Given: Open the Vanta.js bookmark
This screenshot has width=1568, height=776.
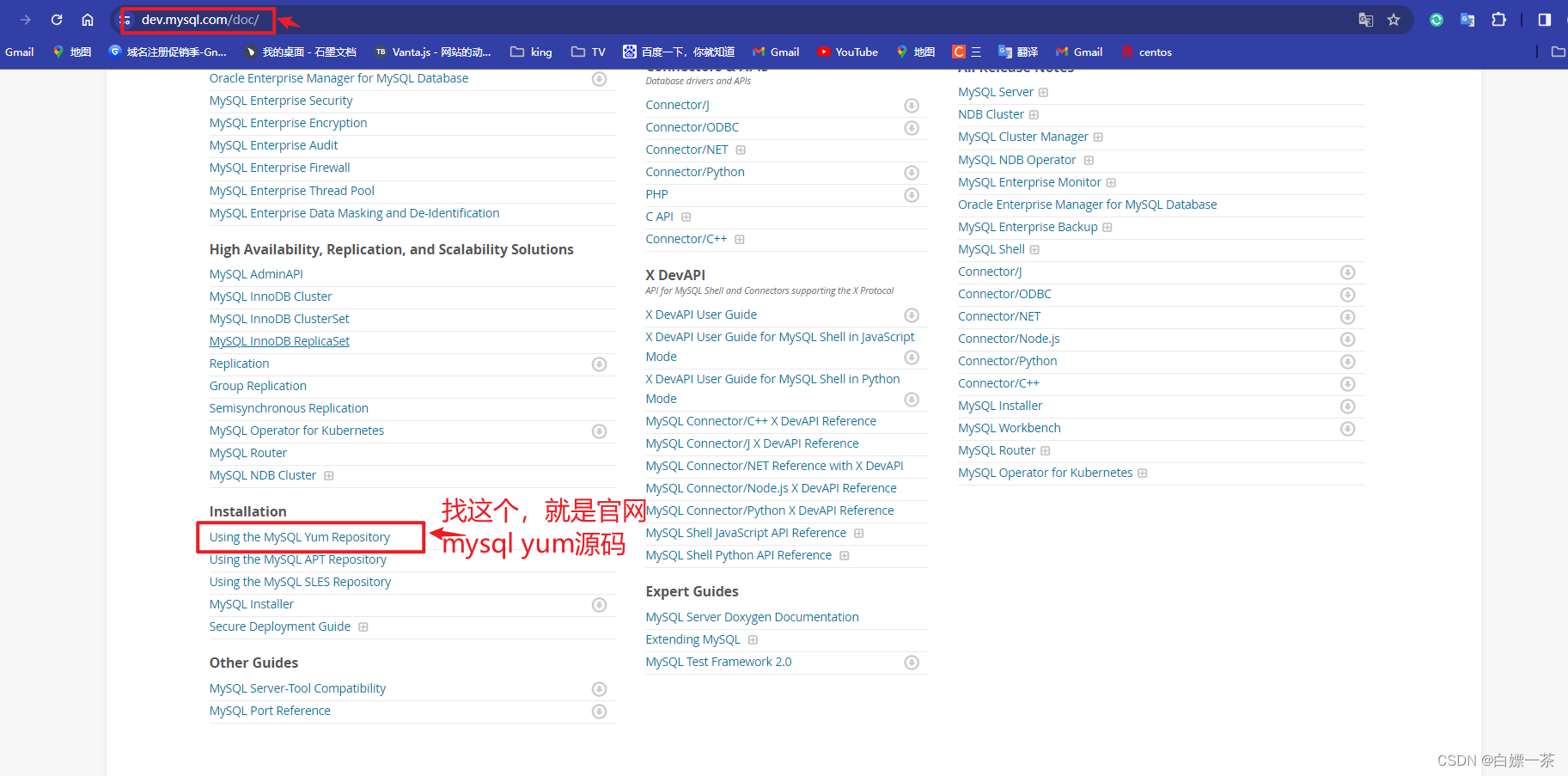Looking at the screenshot, I should click(x=432, y=52).
